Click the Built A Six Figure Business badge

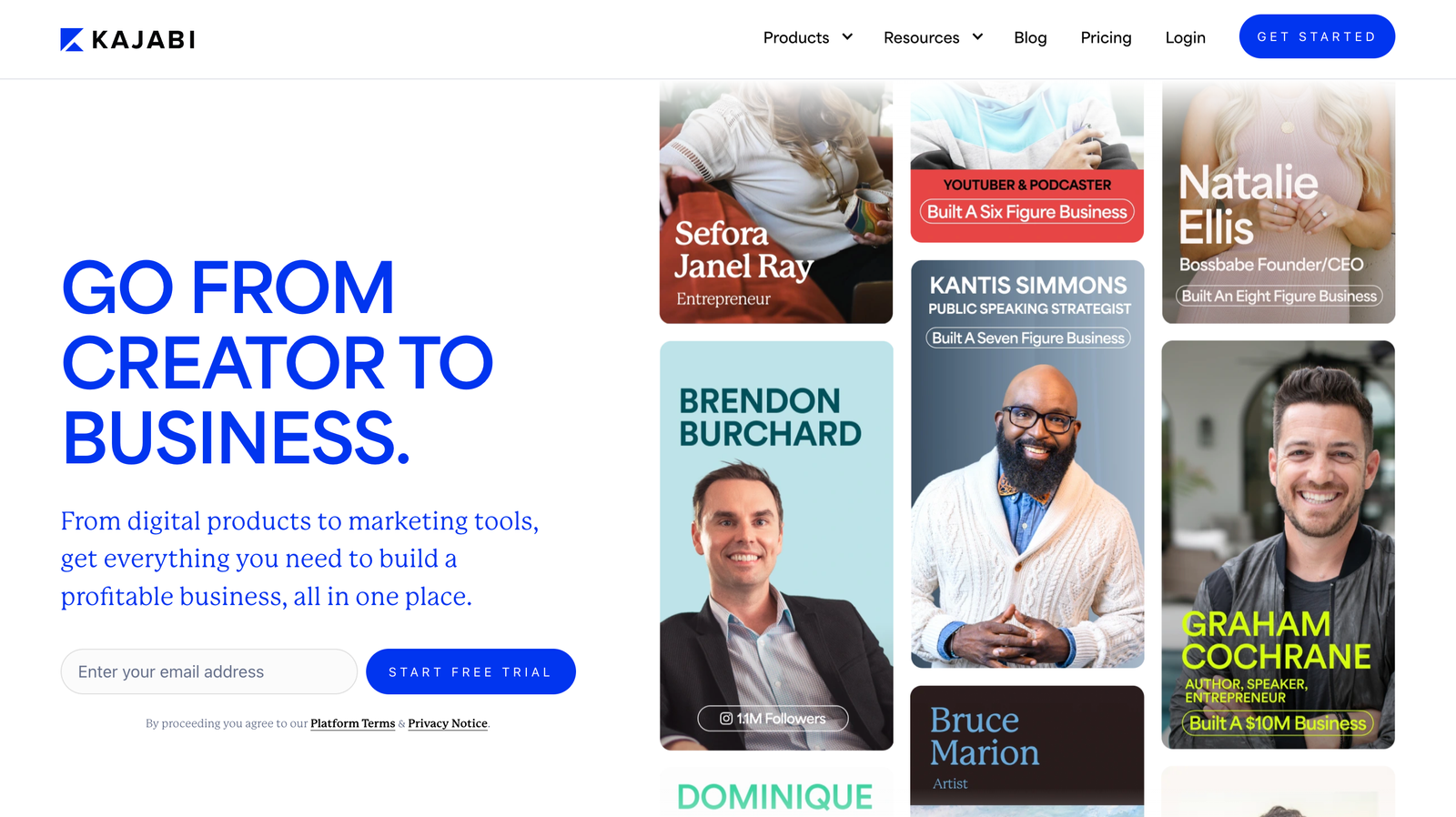[x=1027, y=212]
